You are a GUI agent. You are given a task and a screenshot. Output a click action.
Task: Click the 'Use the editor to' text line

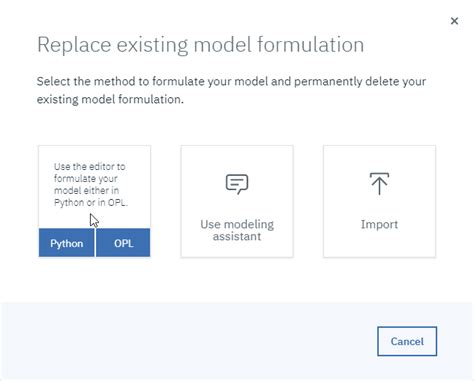click(90, 166)
